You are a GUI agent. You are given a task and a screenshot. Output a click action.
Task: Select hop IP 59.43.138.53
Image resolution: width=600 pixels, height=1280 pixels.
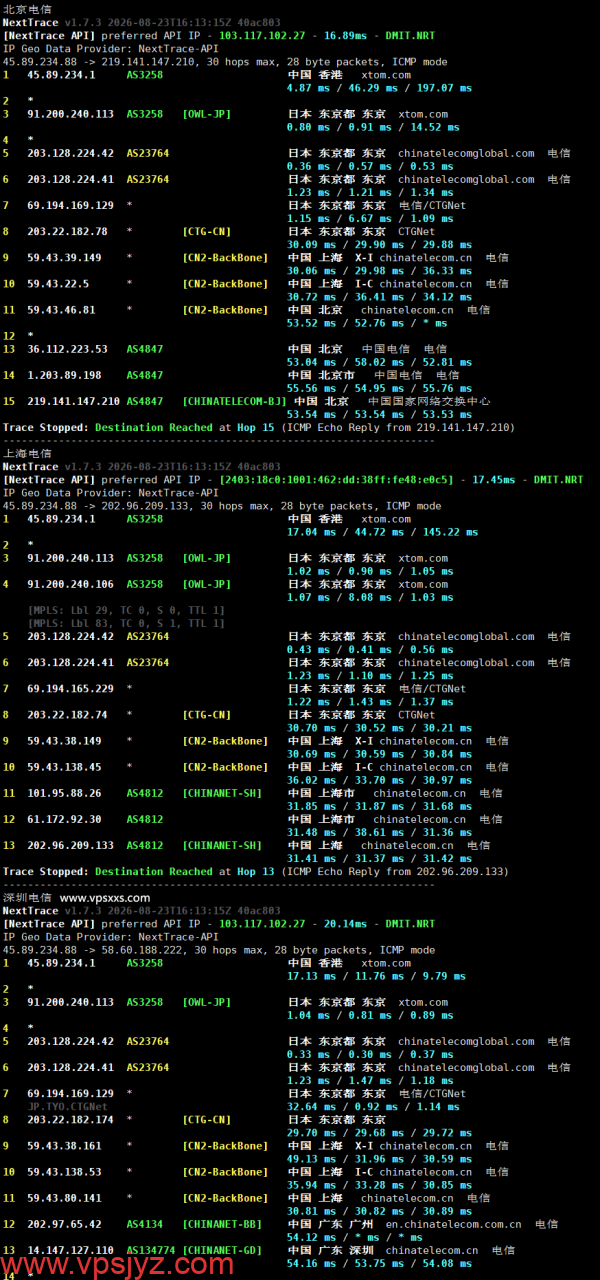pyautogui.click(x=64, y=1172)
